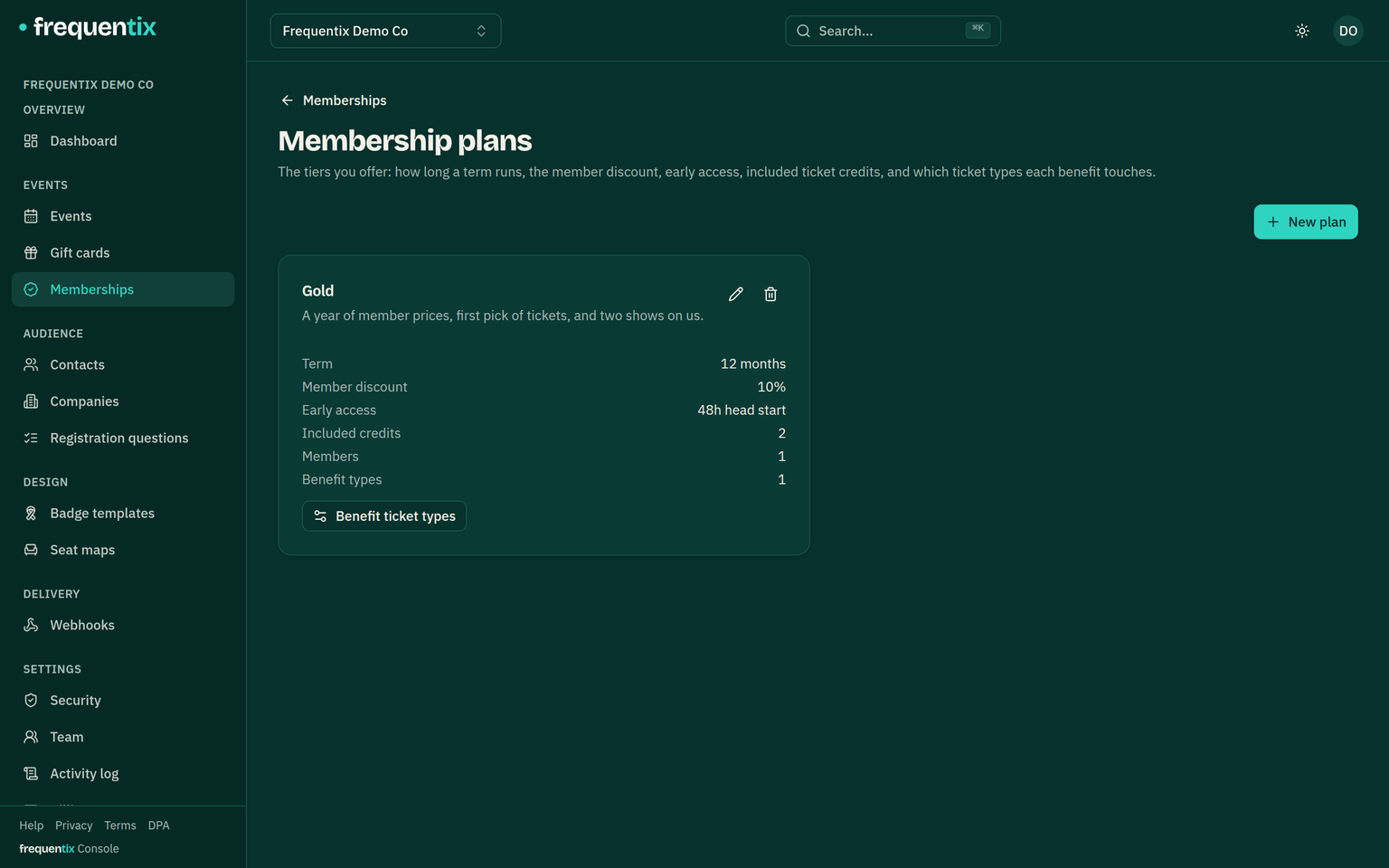Open the Security settings page

[123, 701]
